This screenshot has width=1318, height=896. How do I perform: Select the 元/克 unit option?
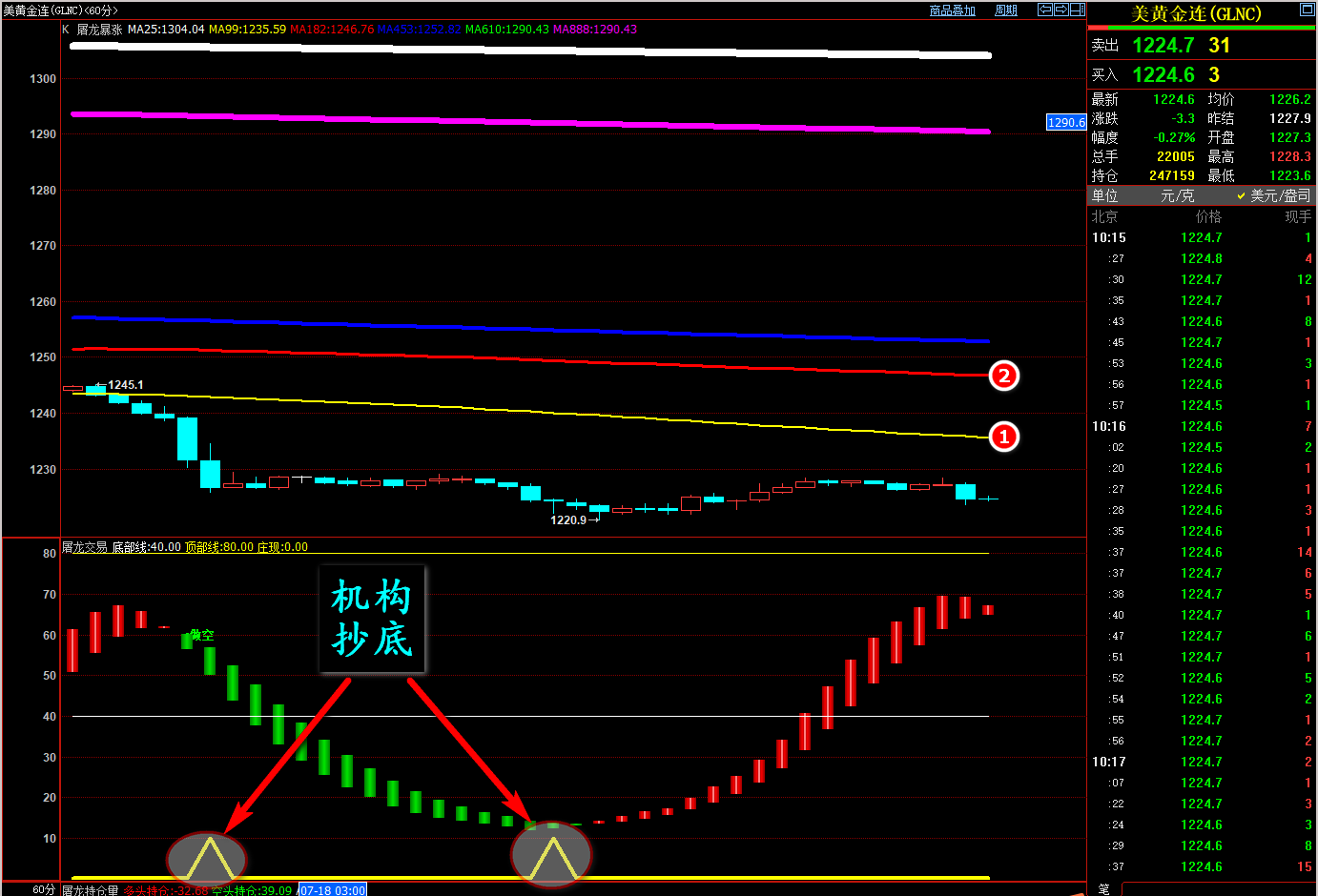click(x=1177, y=195)
